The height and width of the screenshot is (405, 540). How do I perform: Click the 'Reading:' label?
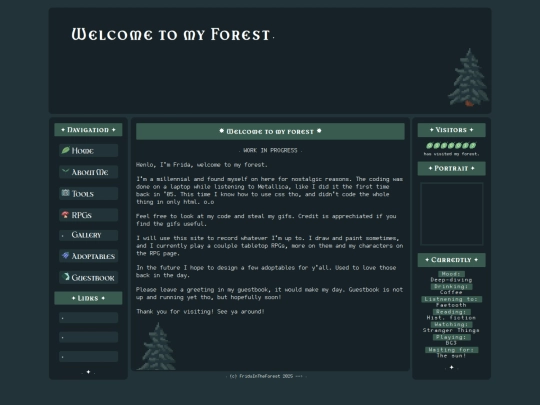pos(451,312)
